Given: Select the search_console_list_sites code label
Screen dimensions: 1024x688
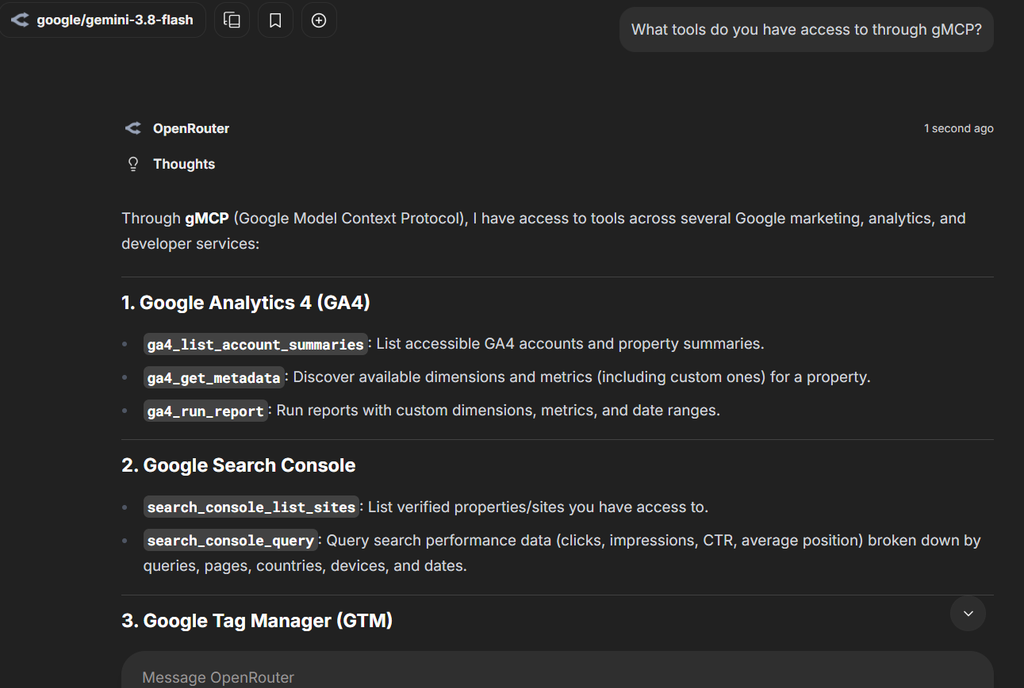Looking at the screenshot, I should pyautogui.click(x=251, y=507).
